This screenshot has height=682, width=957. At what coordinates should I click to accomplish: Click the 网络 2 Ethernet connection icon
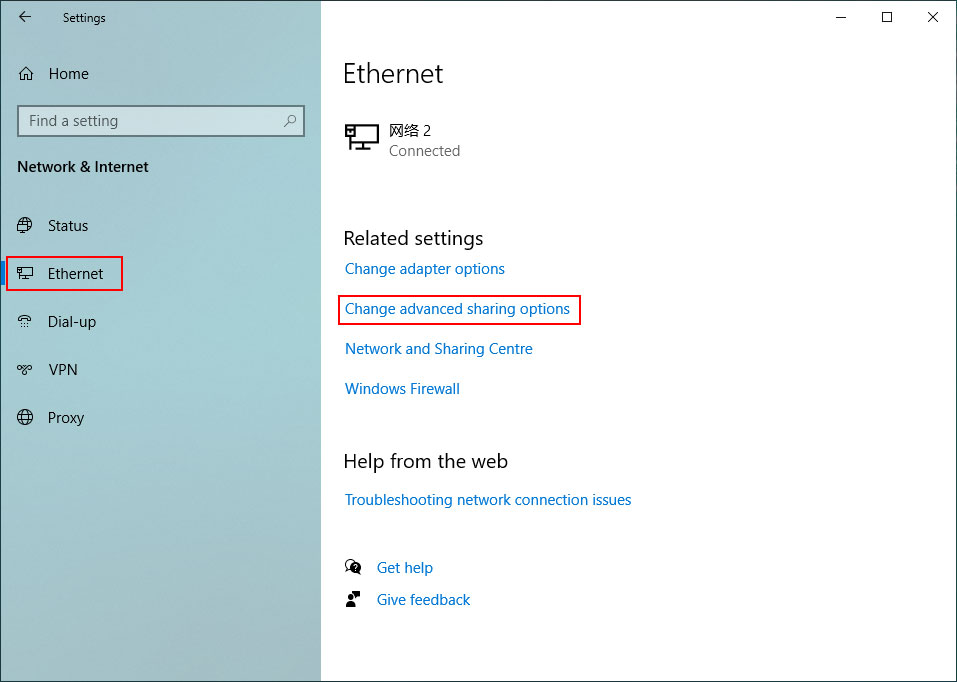[x=361, y=138]
